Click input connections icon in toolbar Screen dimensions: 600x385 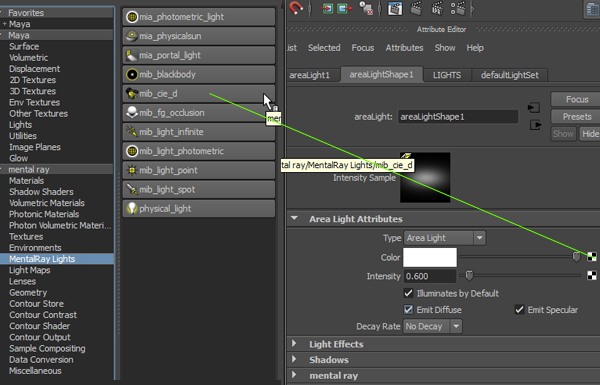[328, 8]
